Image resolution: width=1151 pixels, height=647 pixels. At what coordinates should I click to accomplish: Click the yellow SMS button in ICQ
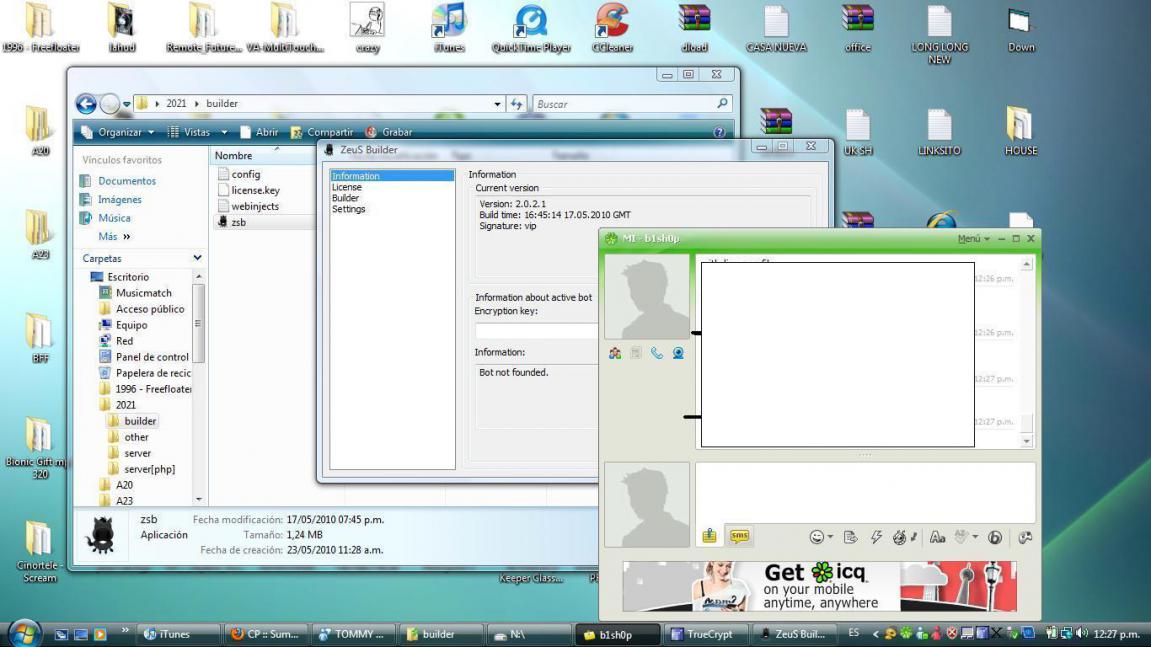739,536
